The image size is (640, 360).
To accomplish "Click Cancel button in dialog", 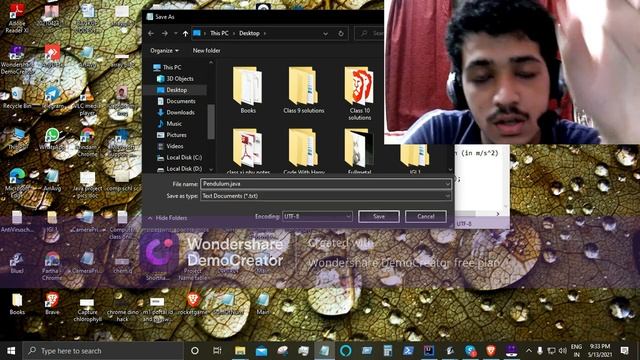I will 426,216.
